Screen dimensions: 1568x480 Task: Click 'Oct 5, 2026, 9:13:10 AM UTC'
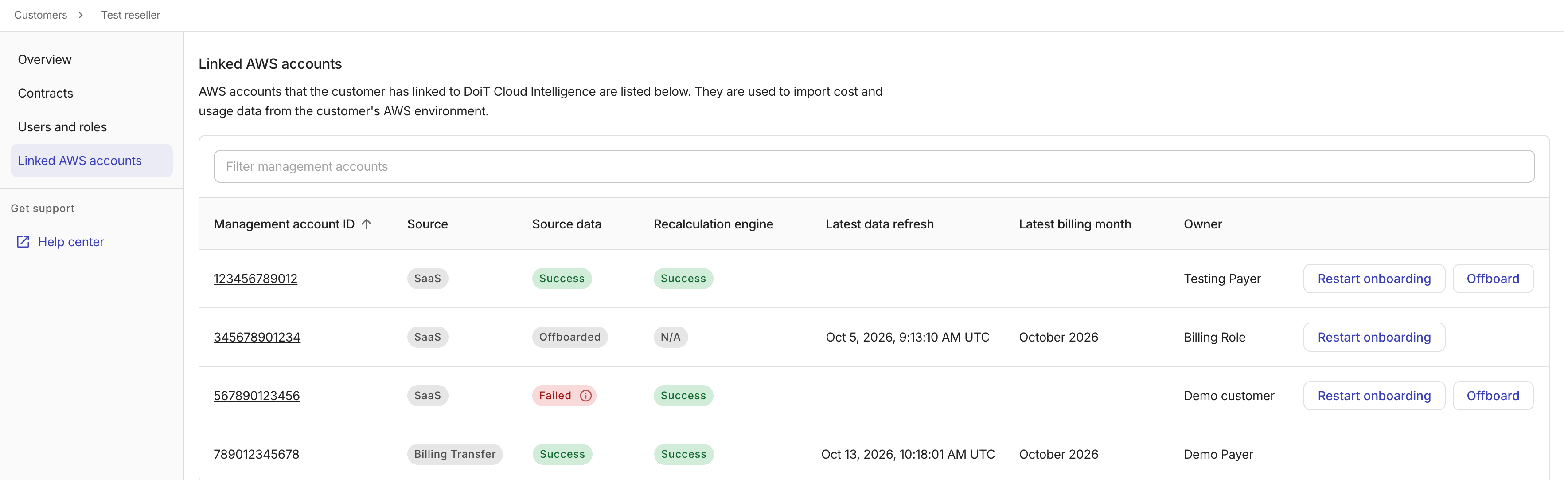(907, 337)
